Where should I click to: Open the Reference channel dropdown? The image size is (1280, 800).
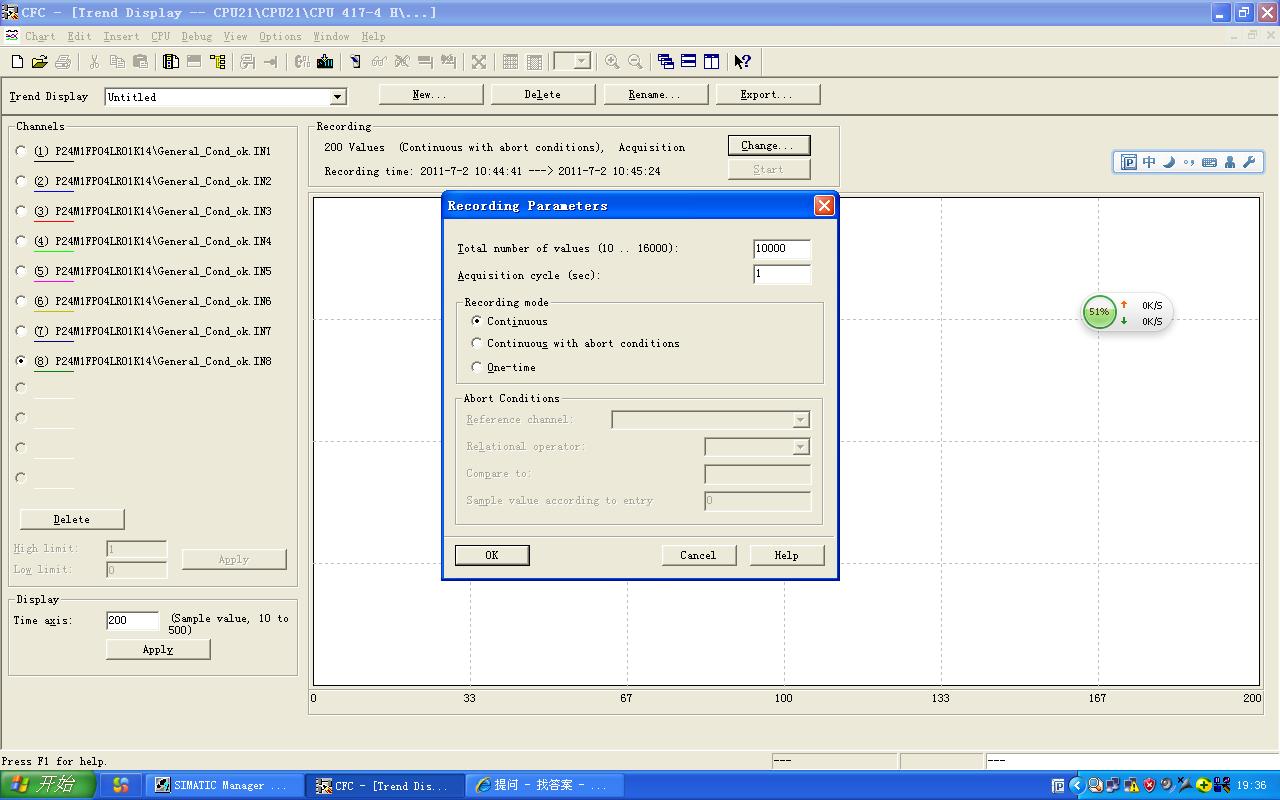(800, 420)
